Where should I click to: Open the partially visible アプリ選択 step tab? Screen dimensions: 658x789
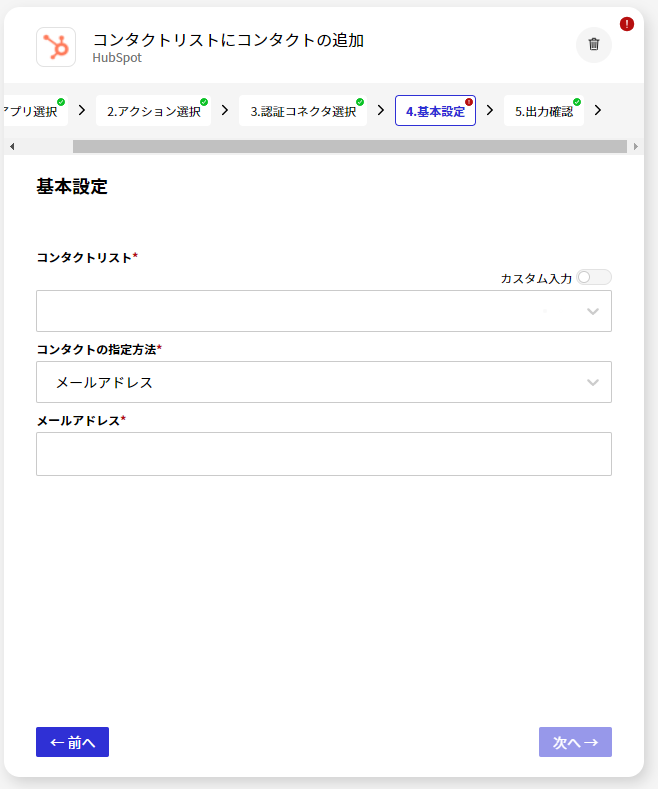(35, 111)
